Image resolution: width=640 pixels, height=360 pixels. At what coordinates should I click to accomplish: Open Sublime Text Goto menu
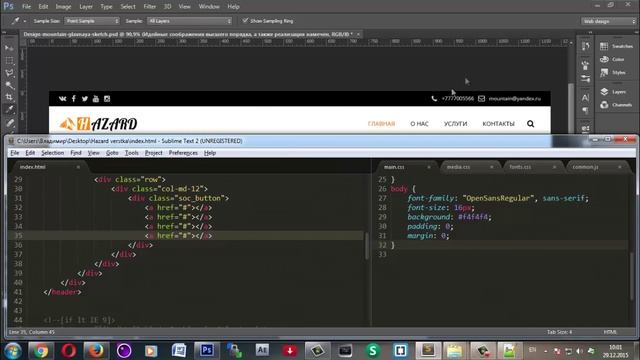112,153
